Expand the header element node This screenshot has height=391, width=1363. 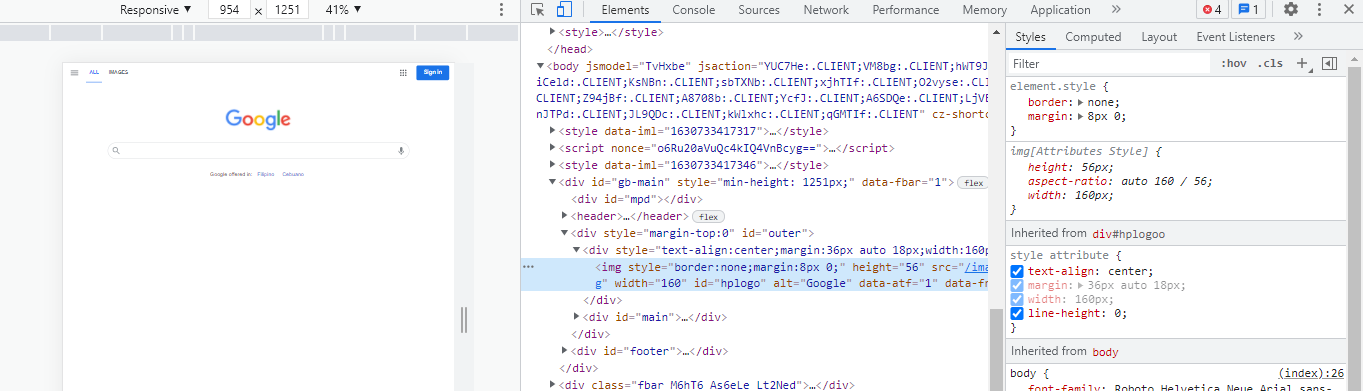click(565, 216)
